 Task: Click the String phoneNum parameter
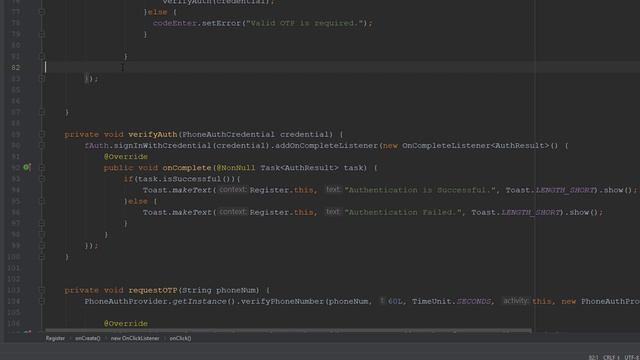(220, 290)
